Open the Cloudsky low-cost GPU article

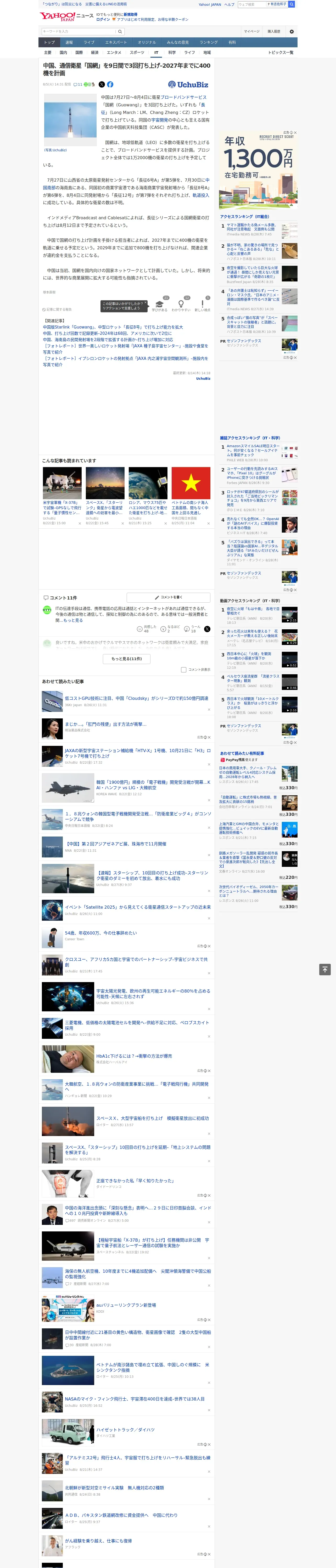136,699
